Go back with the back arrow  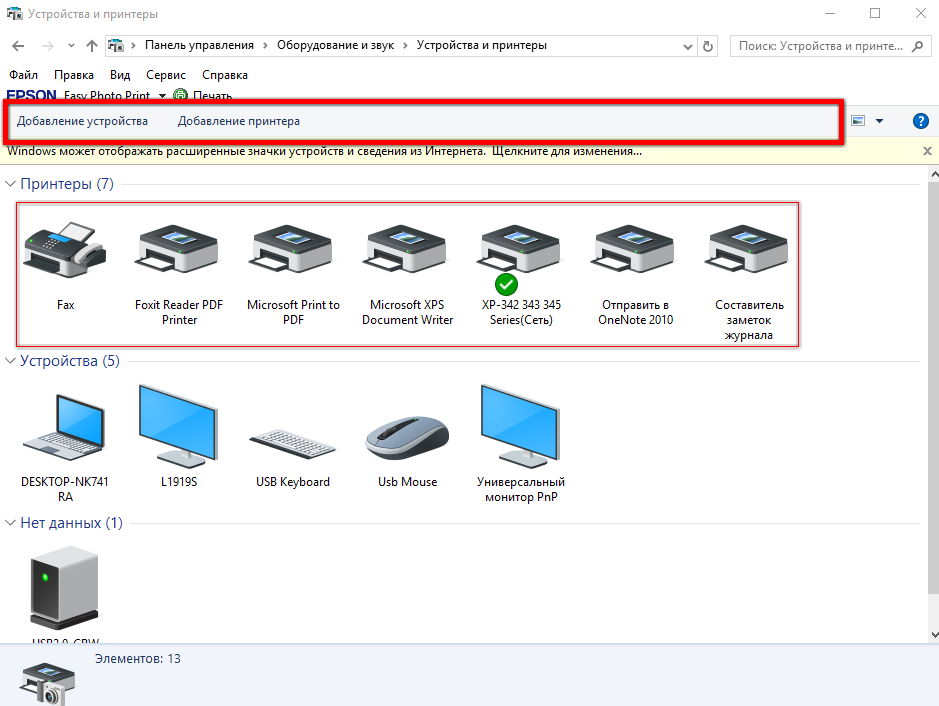pyautogui.click(x=18, y=46)
